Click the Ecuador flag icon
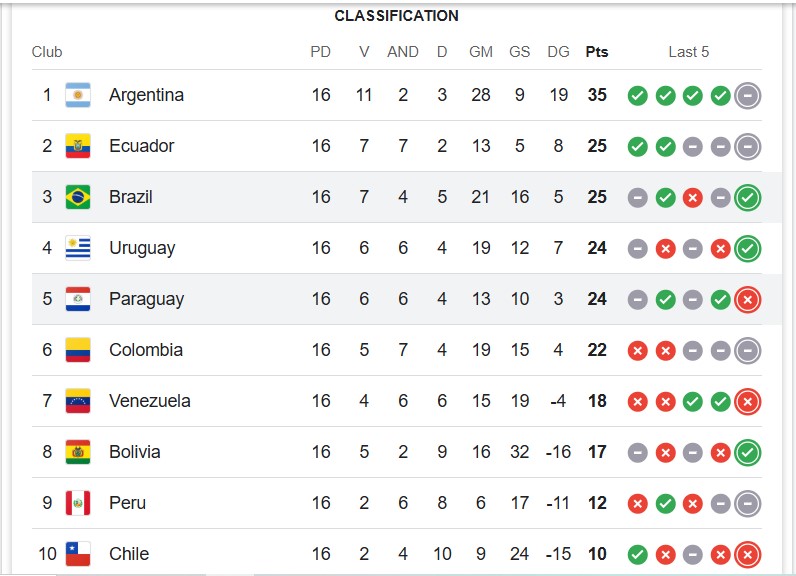 pos(78,146)
